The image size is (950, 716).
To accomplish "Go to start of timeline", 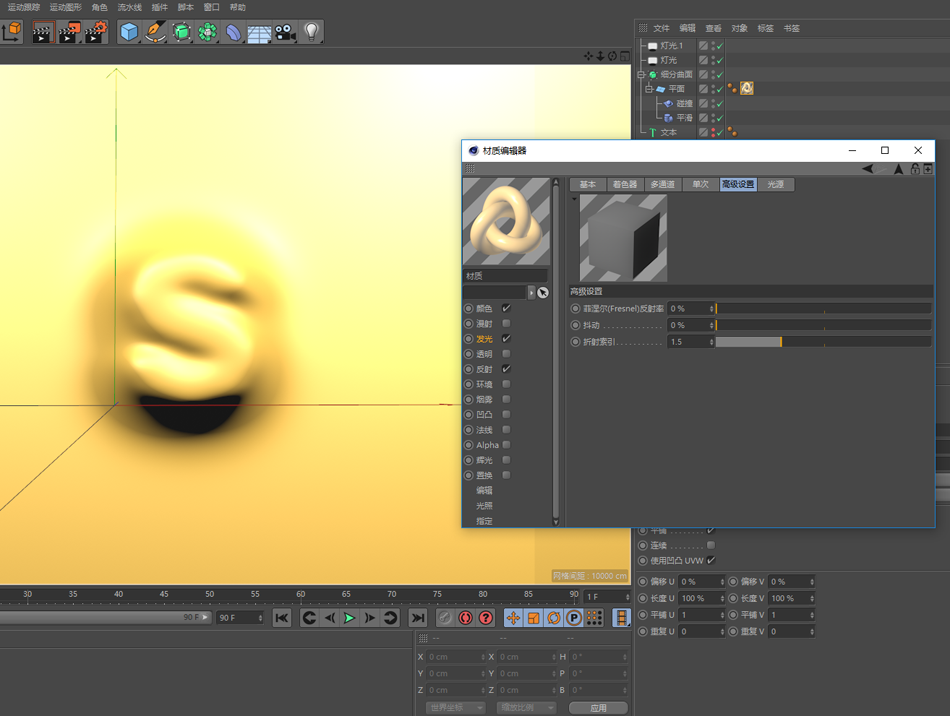I will (x=282, y=618).
